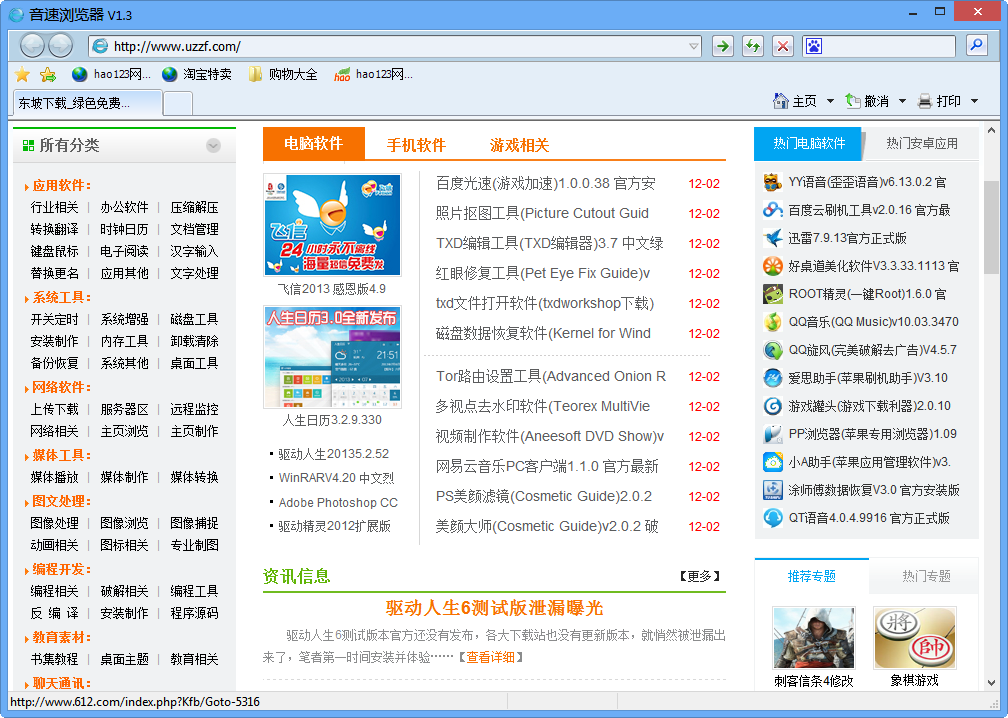1008x718 pixels.
Task: Click the Baidu search input box
Action: (x=888, y=46)
